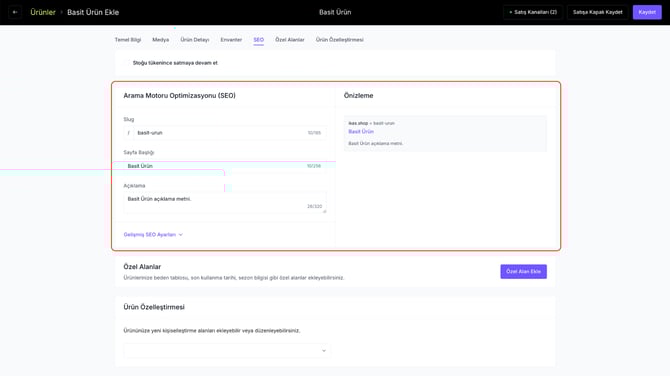Screen dimensions: 670x376
Task: Click into the Açıklama text area
Action: point(225,203)
